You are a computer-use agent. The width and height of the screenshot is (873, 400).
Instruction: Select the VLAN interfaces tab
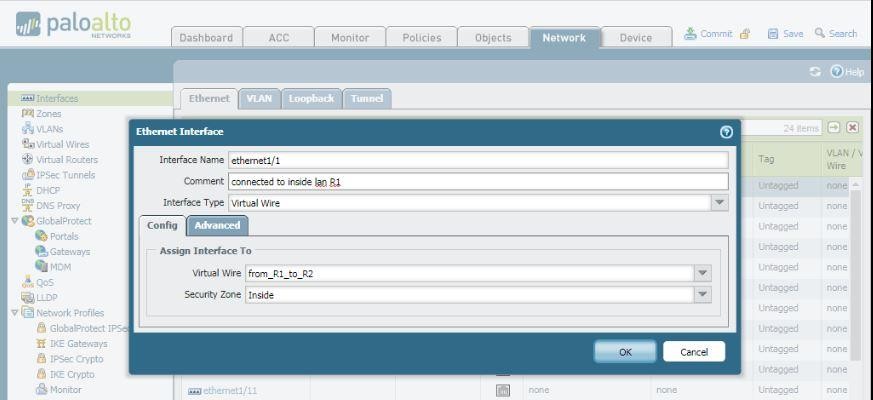click(259, 99)
